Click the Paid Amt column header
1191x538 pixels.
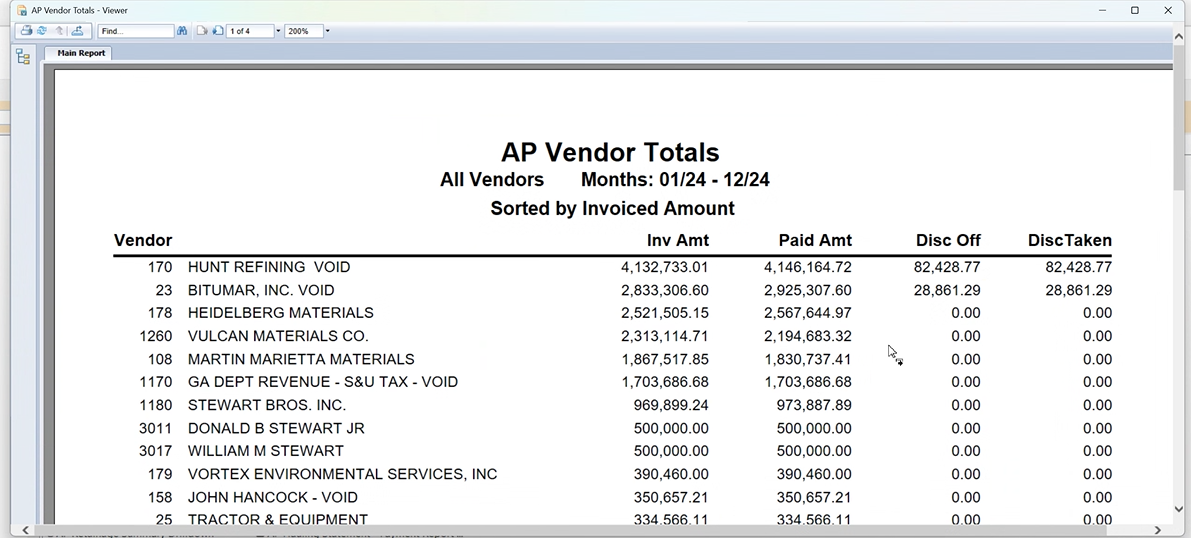coord(815,241)
